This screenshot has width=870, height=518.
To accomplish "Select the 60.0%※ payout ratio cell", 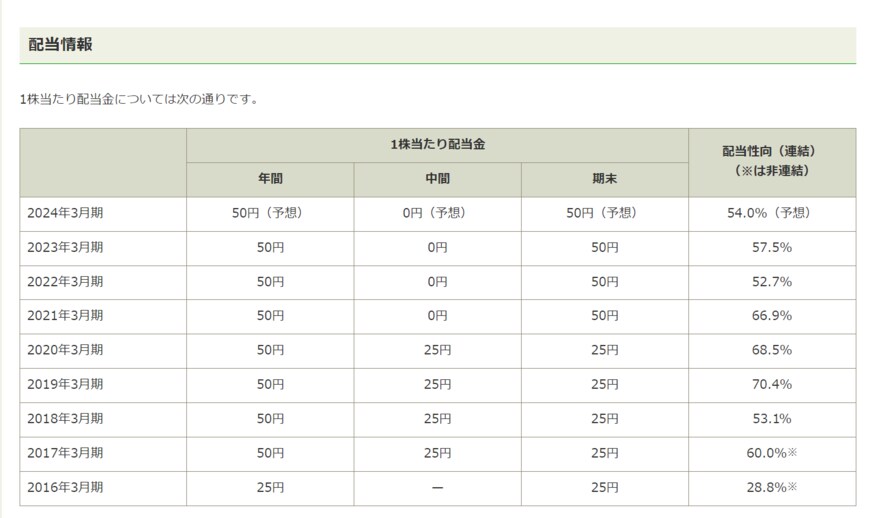I will pos(771,453).
